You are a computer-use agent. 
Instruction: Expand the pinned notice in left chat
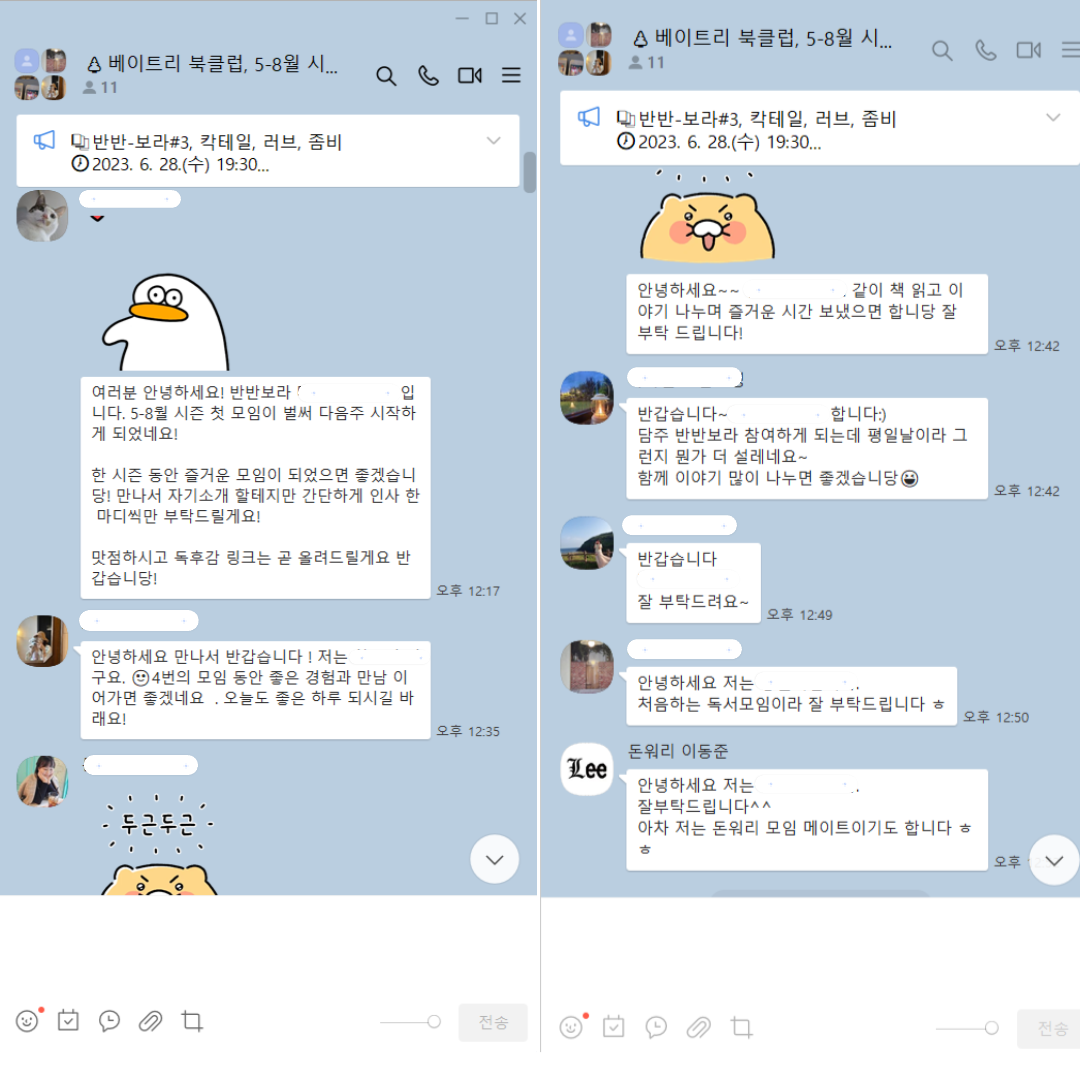[x=493, y=141]
